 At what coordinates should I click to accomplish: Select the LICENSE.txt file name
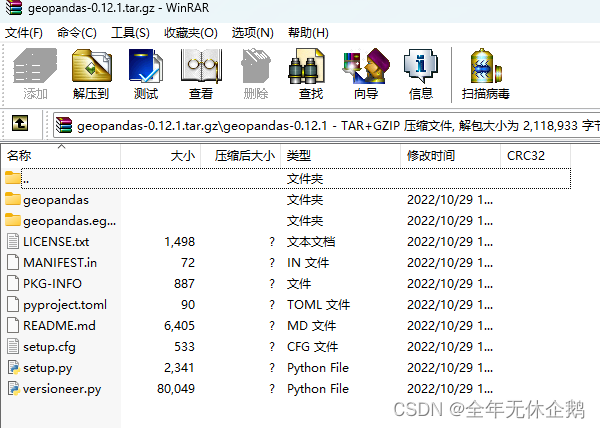click(56, 242)
